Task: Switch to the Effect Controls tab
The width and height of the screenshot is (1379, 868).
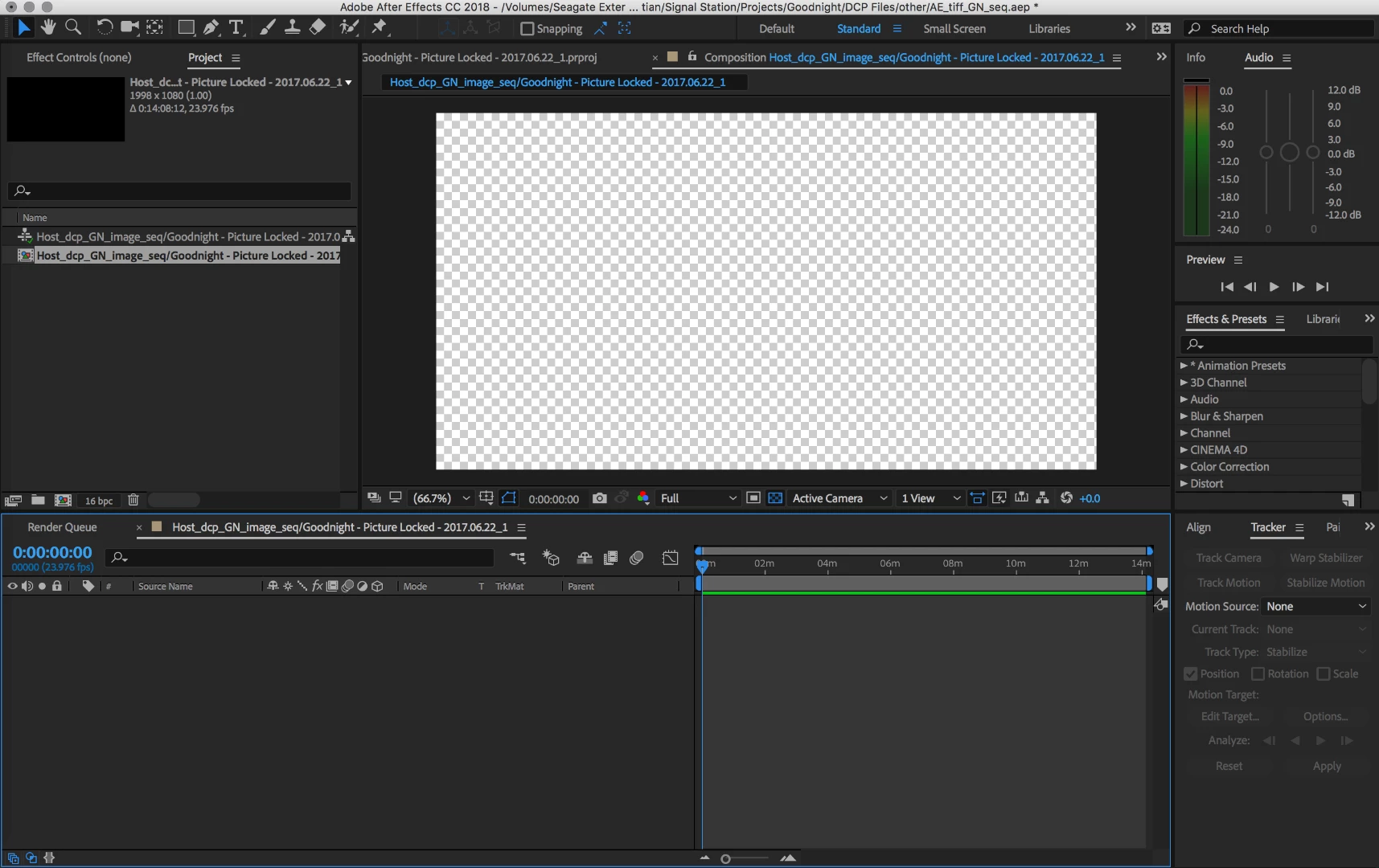Action: [79, 58]
